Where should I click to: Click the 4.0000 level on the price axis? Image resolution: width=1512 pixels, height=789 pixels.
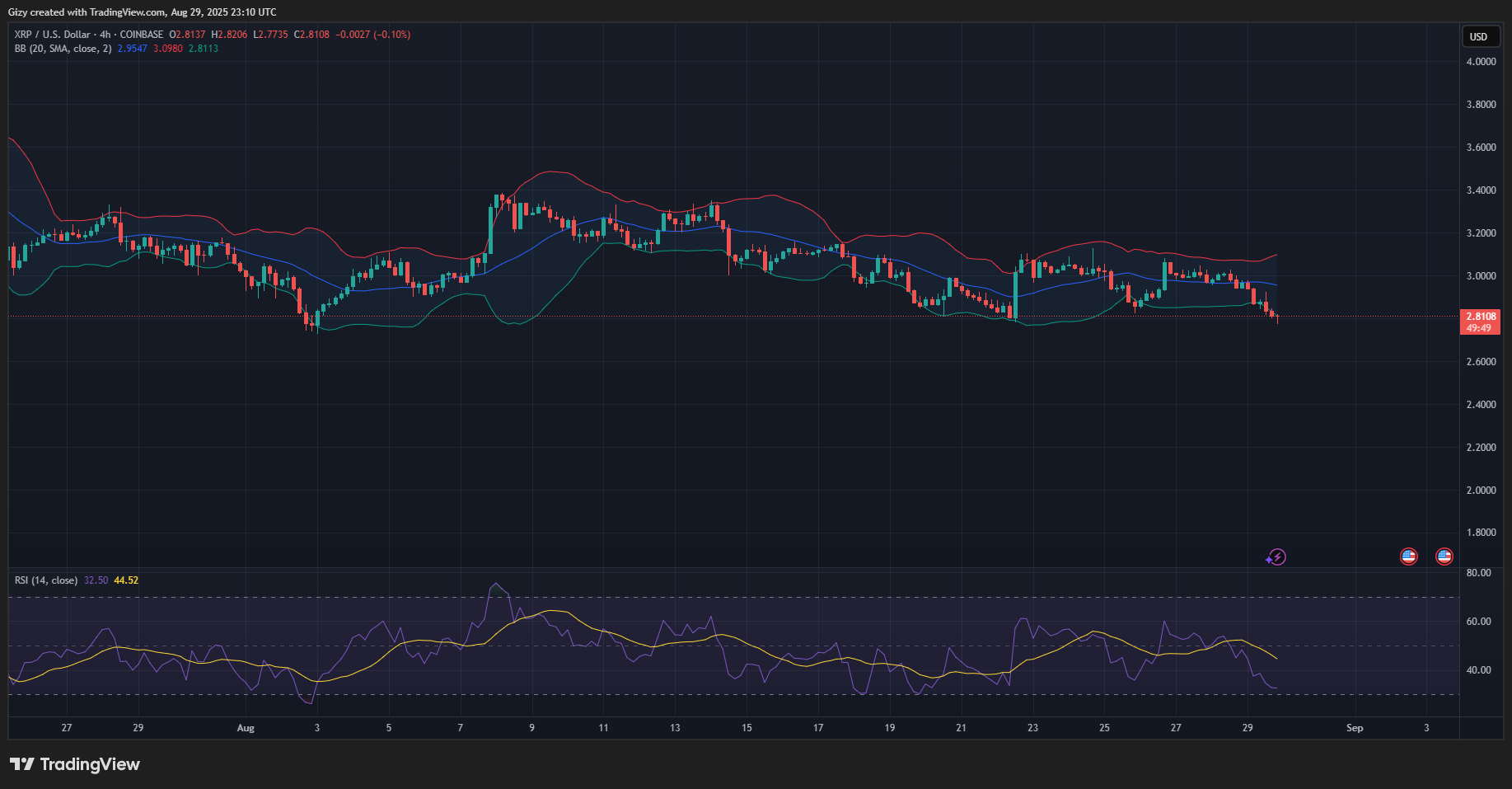click(x=1481, y=62)
